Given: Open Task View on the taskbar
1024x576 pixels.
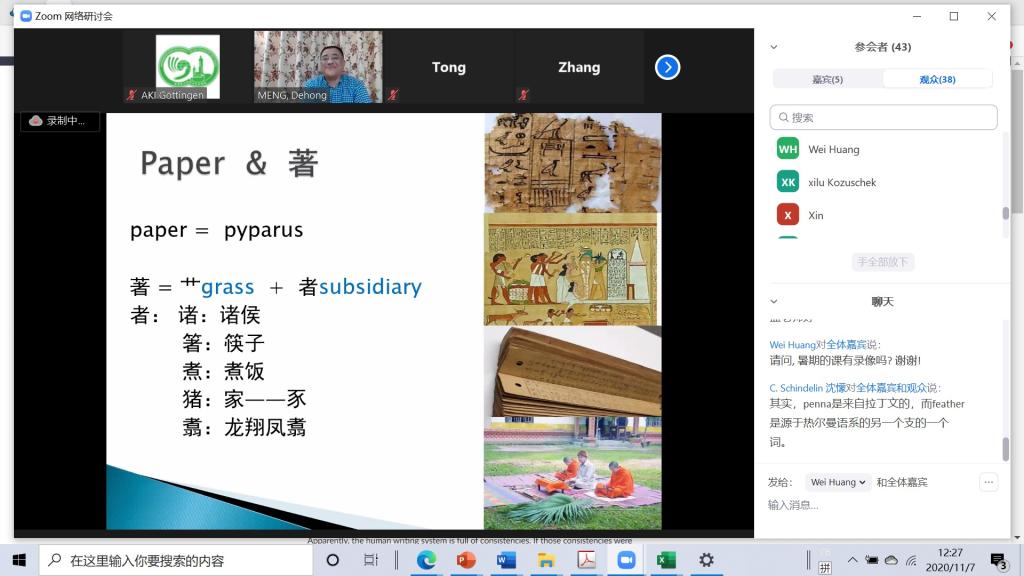Looking at the screenshot, I should coord(370,560).
